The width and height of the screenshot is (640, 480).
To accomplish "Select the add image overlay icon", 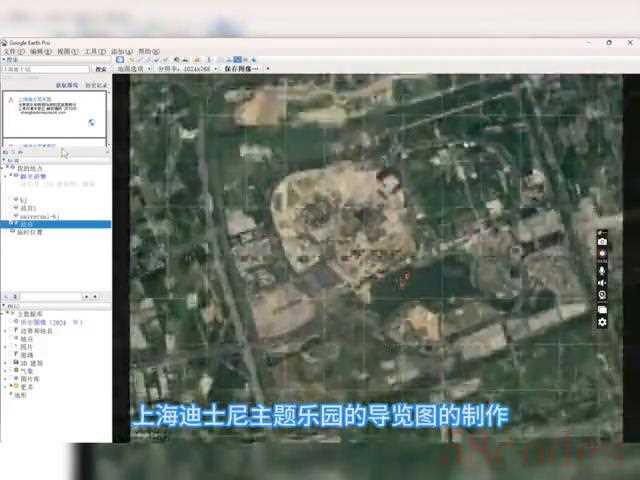I will point(156,60).
